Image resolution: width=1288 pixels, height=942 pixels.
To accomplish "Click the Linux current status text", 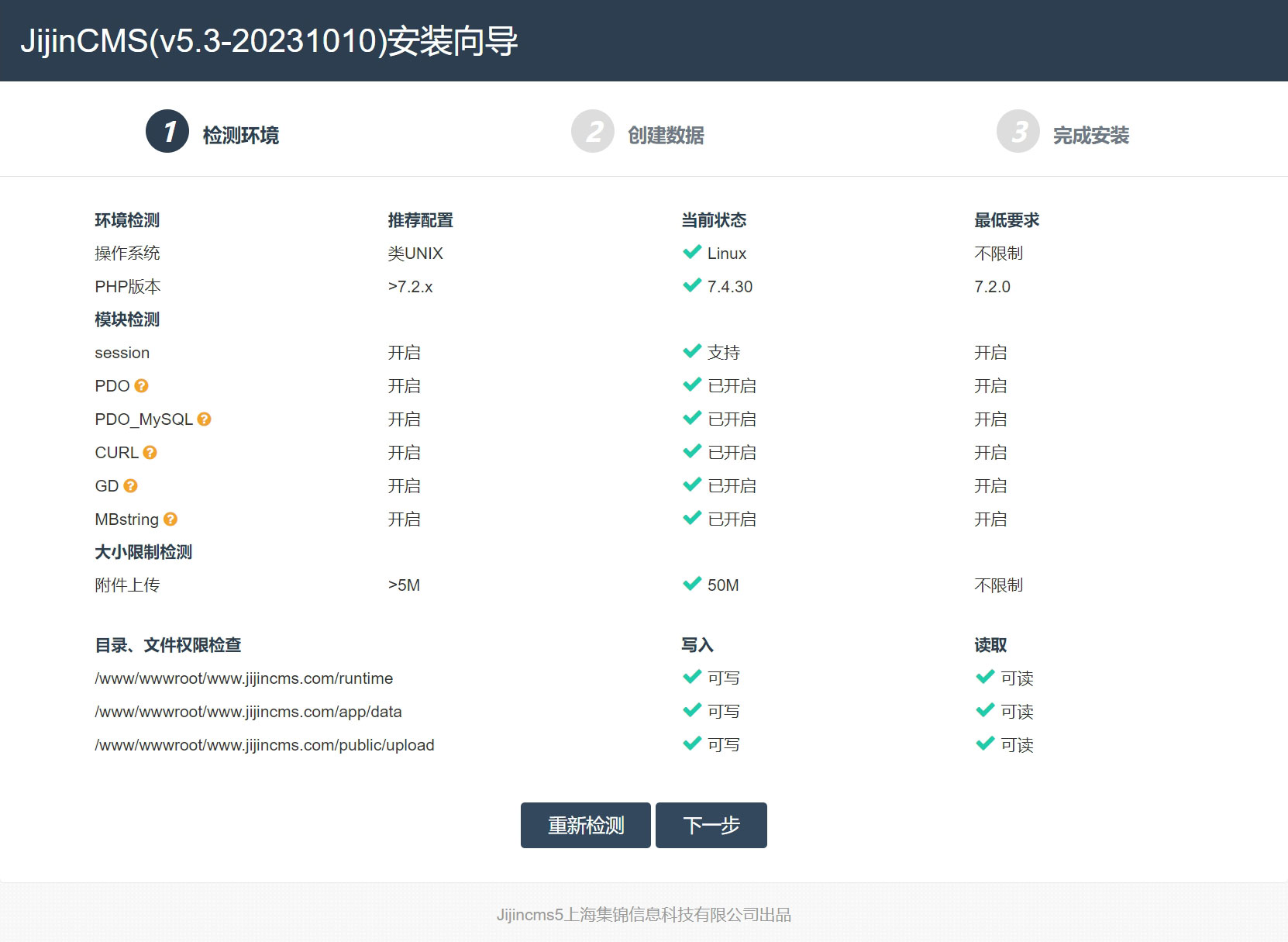I will pos(727,254).
